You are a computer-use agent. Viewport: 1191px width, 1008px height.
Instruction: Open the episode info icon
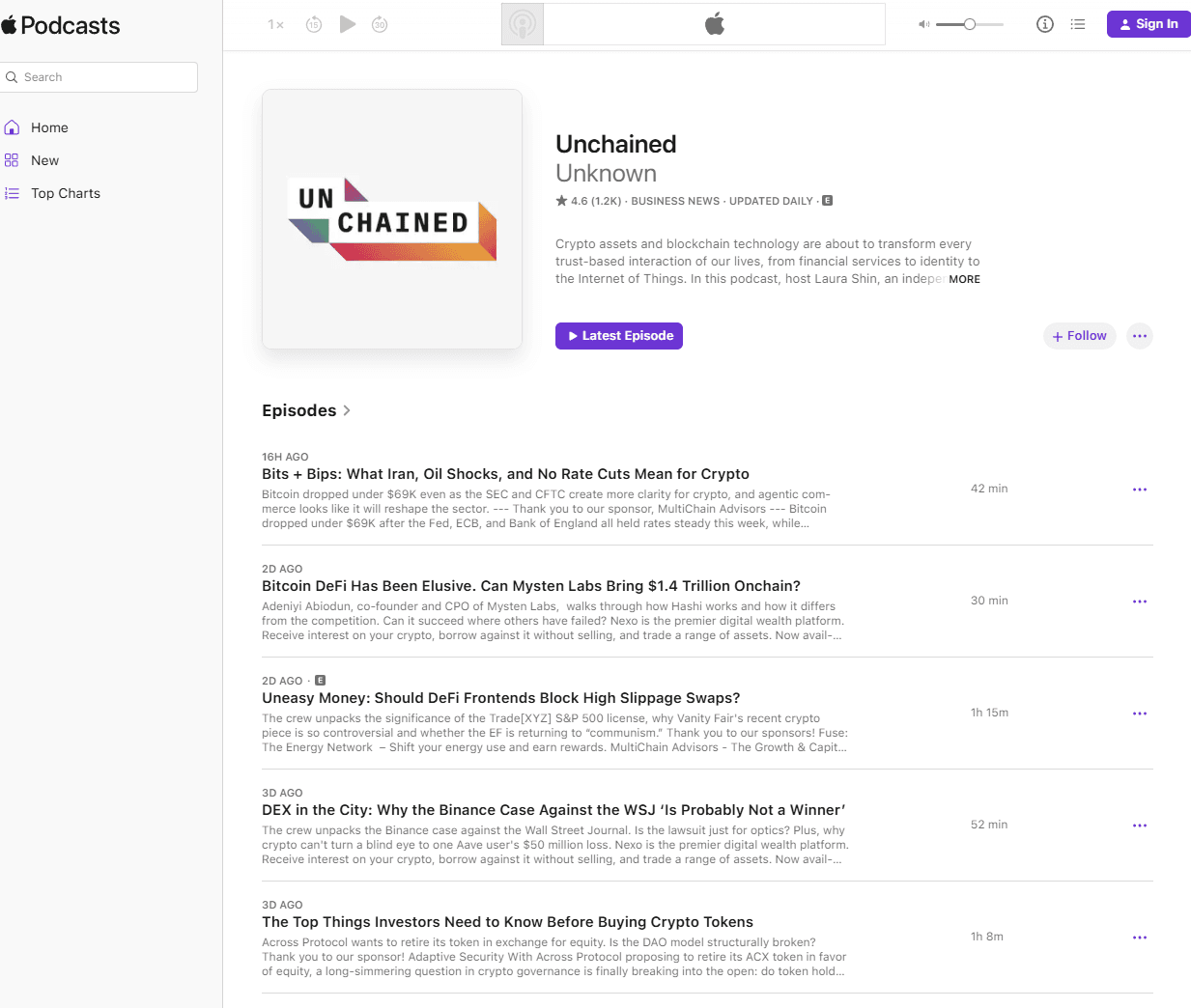point(1044,24)
